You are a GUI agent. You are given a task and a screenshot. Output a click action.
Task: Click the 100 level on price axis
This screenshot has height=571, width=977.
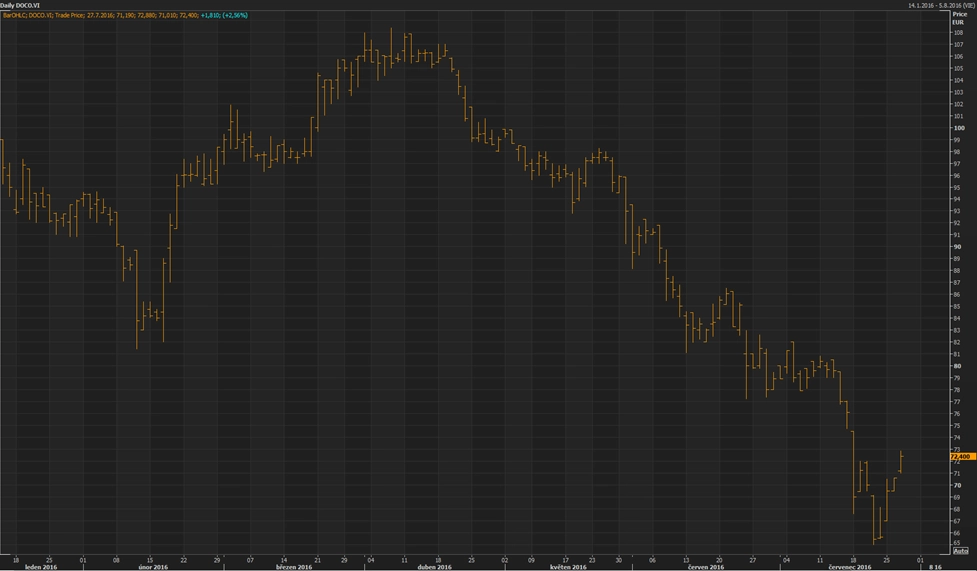[959, 128]
